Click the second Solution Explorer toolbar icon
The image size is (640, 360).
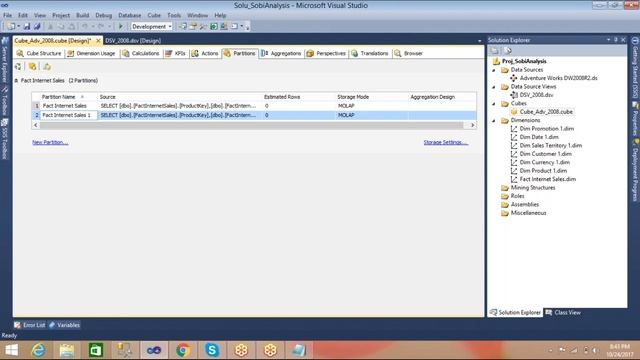point(508,51)
